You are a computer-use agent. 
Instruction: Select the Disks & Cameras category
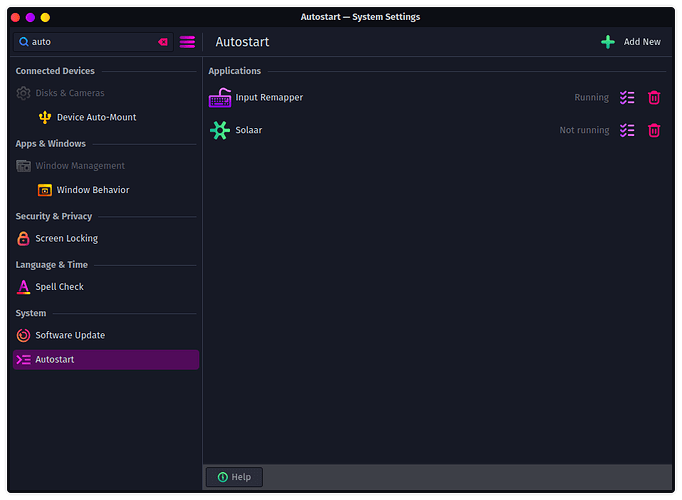106,93
